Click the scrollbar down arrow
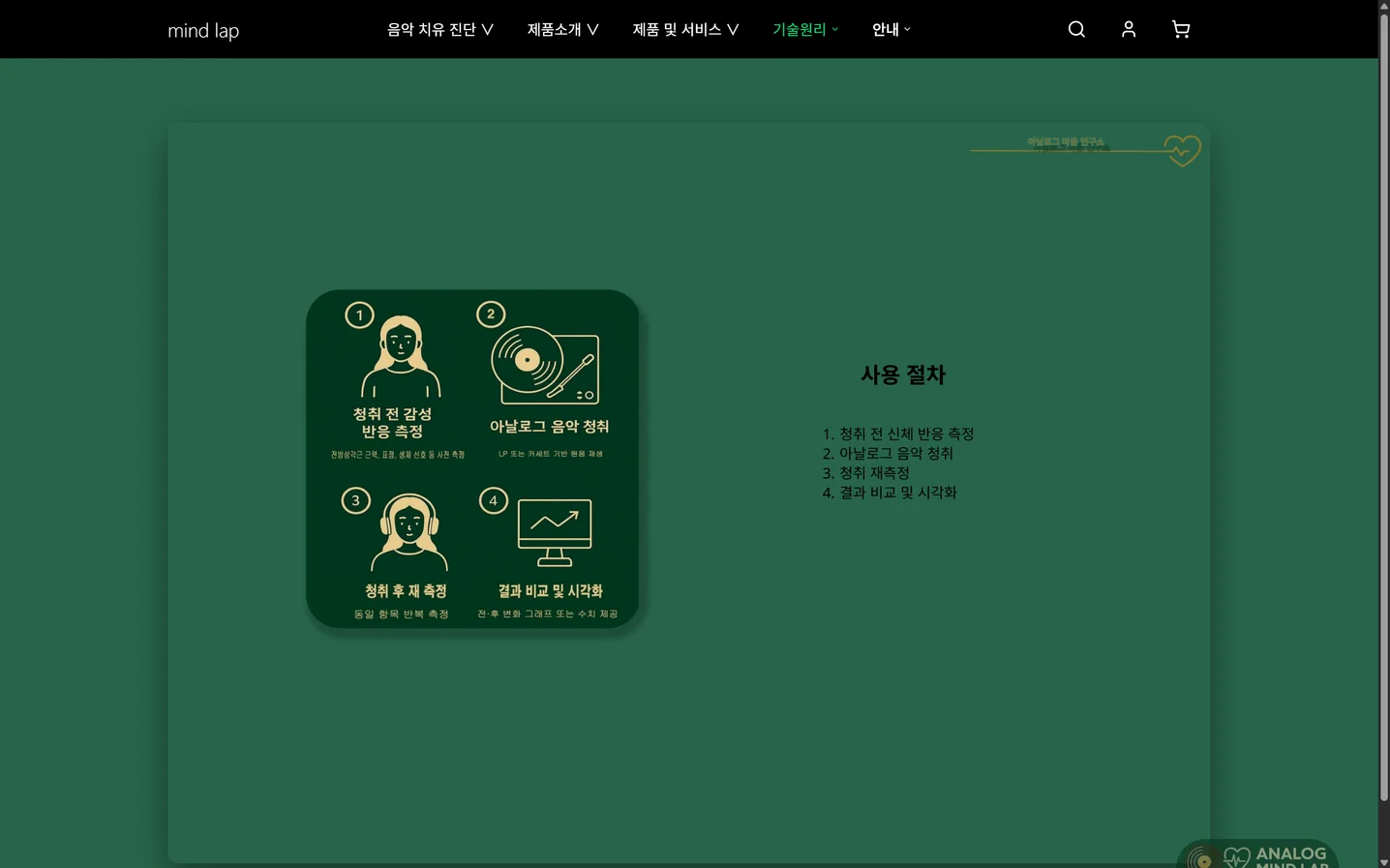This screenshot has width=1390, height=868. click(1383, 860)
